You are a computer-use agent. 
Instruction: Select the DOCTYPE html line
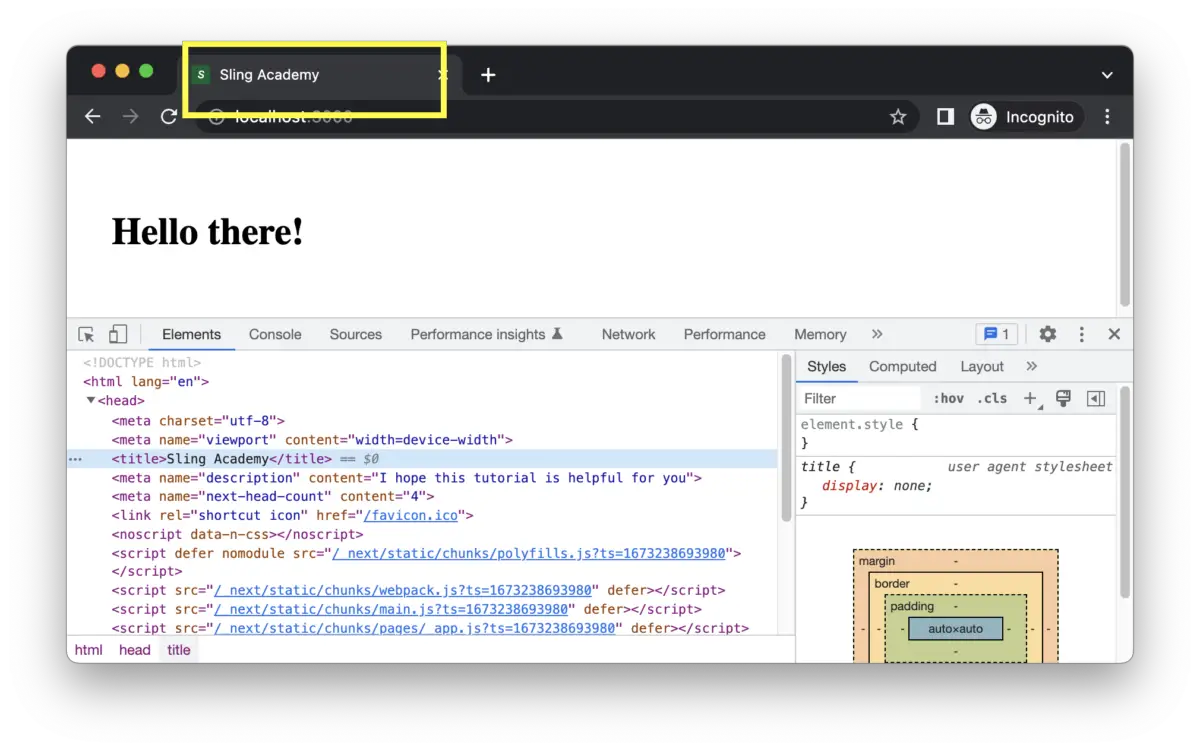pos(142,363)
